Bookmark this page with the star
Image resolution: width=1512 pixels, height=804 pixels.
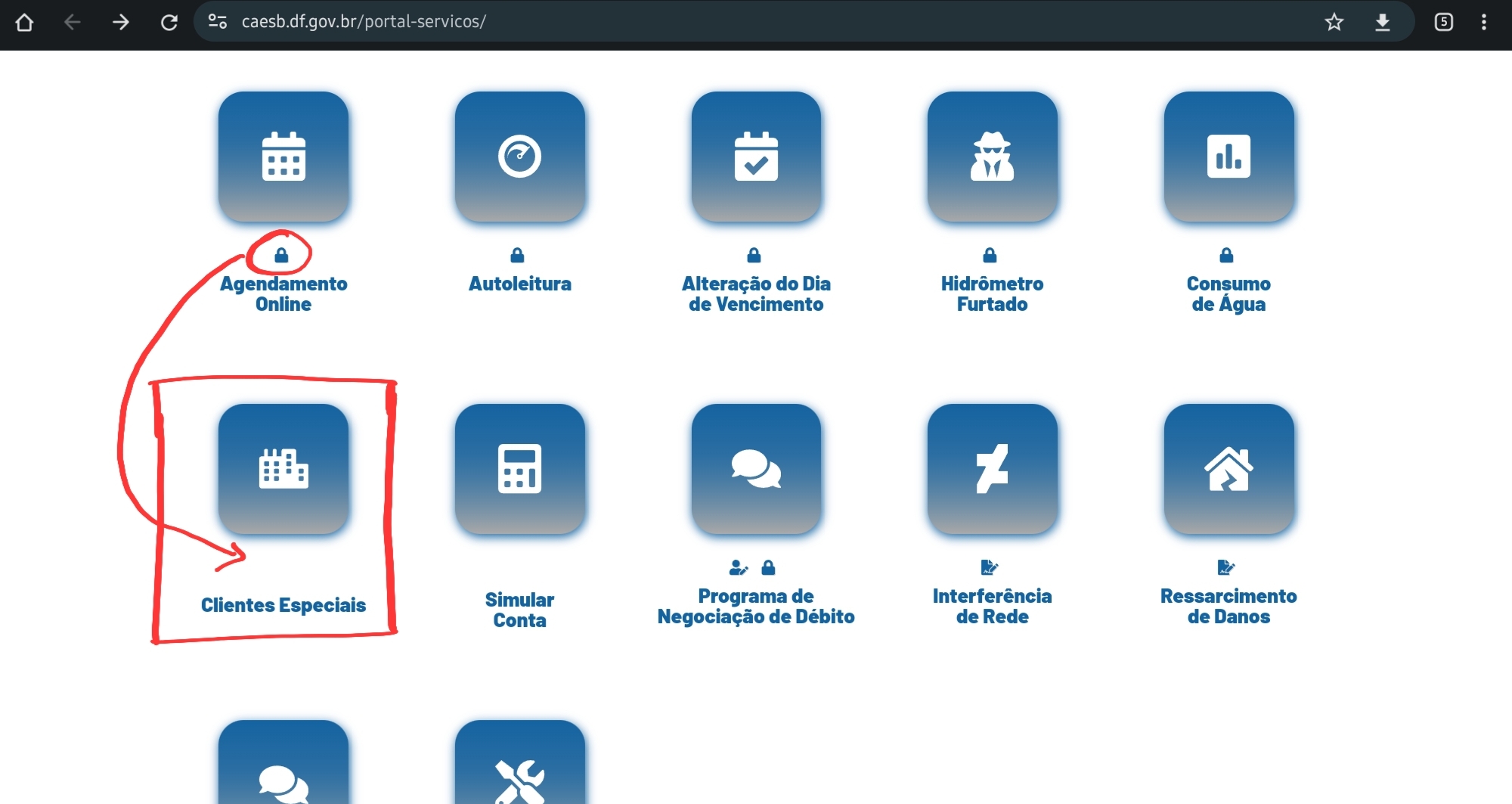pos(1334,22)
